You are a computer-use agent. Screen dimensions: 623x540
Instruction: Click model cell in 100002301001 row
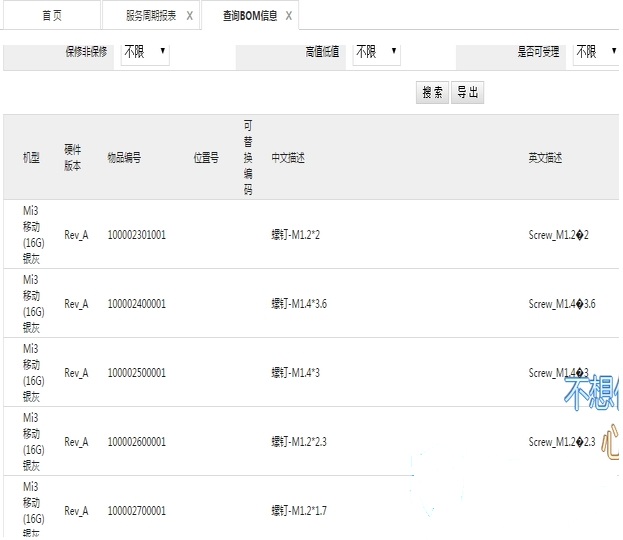click(x=33, y=234)
